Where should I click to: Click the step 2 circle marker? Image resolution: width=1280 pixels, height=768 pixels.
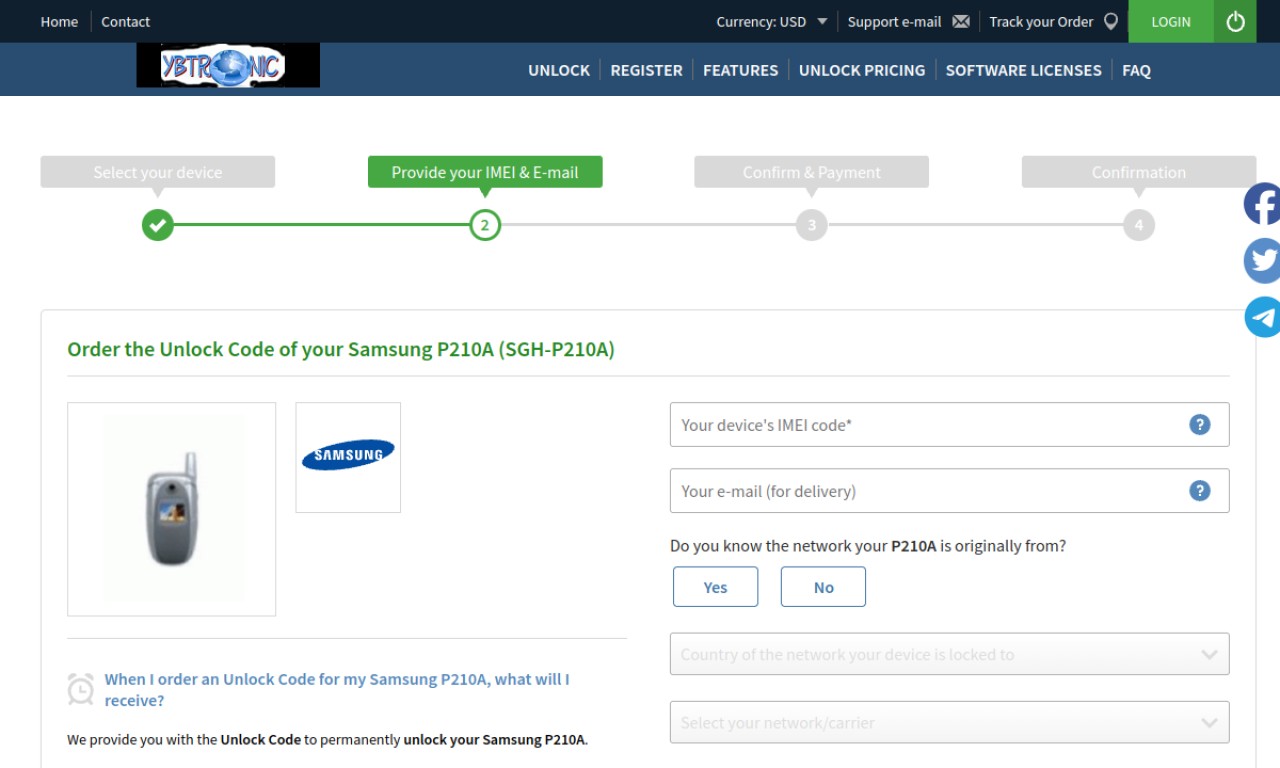coord(485,225)
